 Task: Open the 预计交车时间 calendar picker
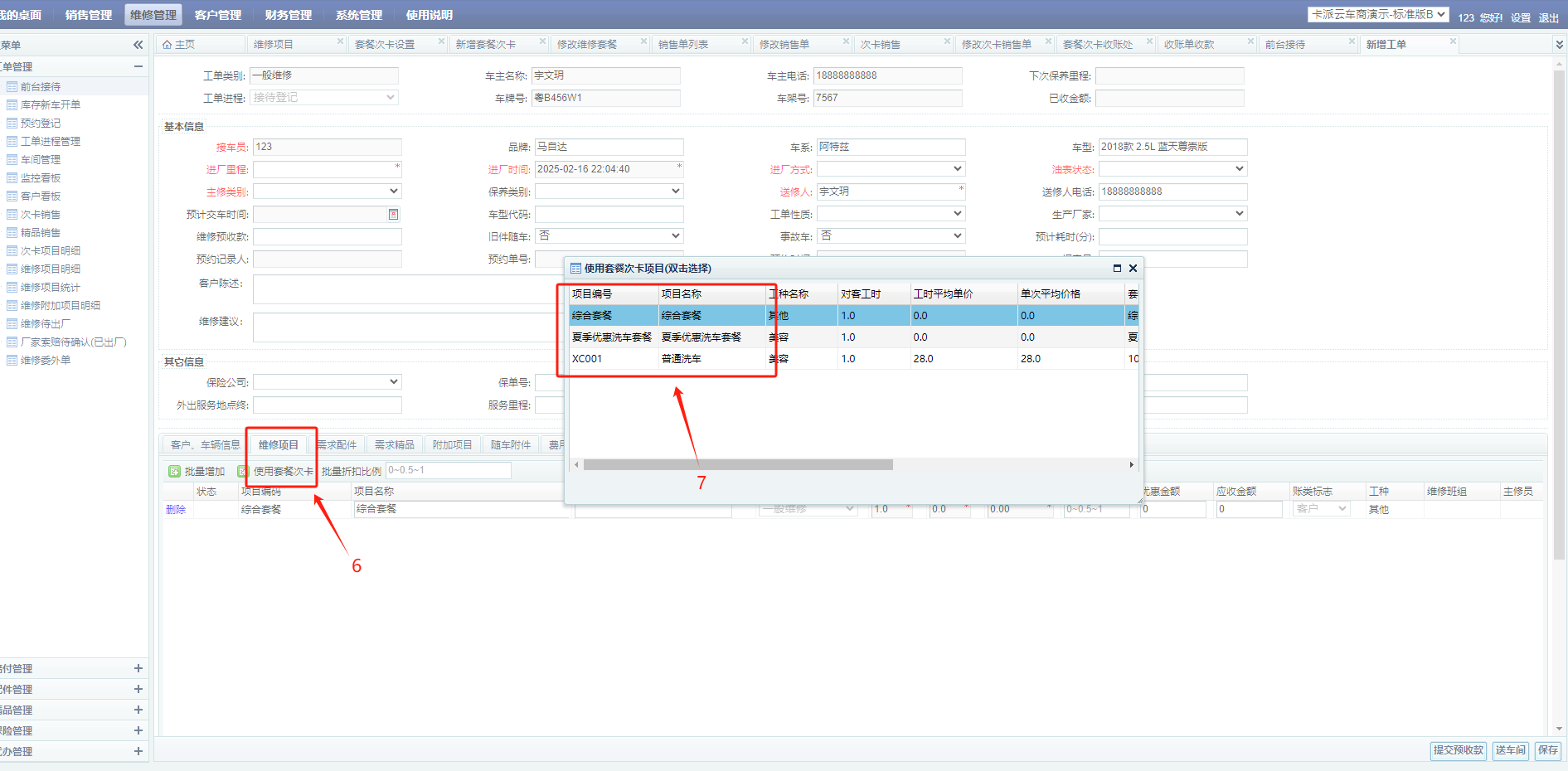coord(393,215)
